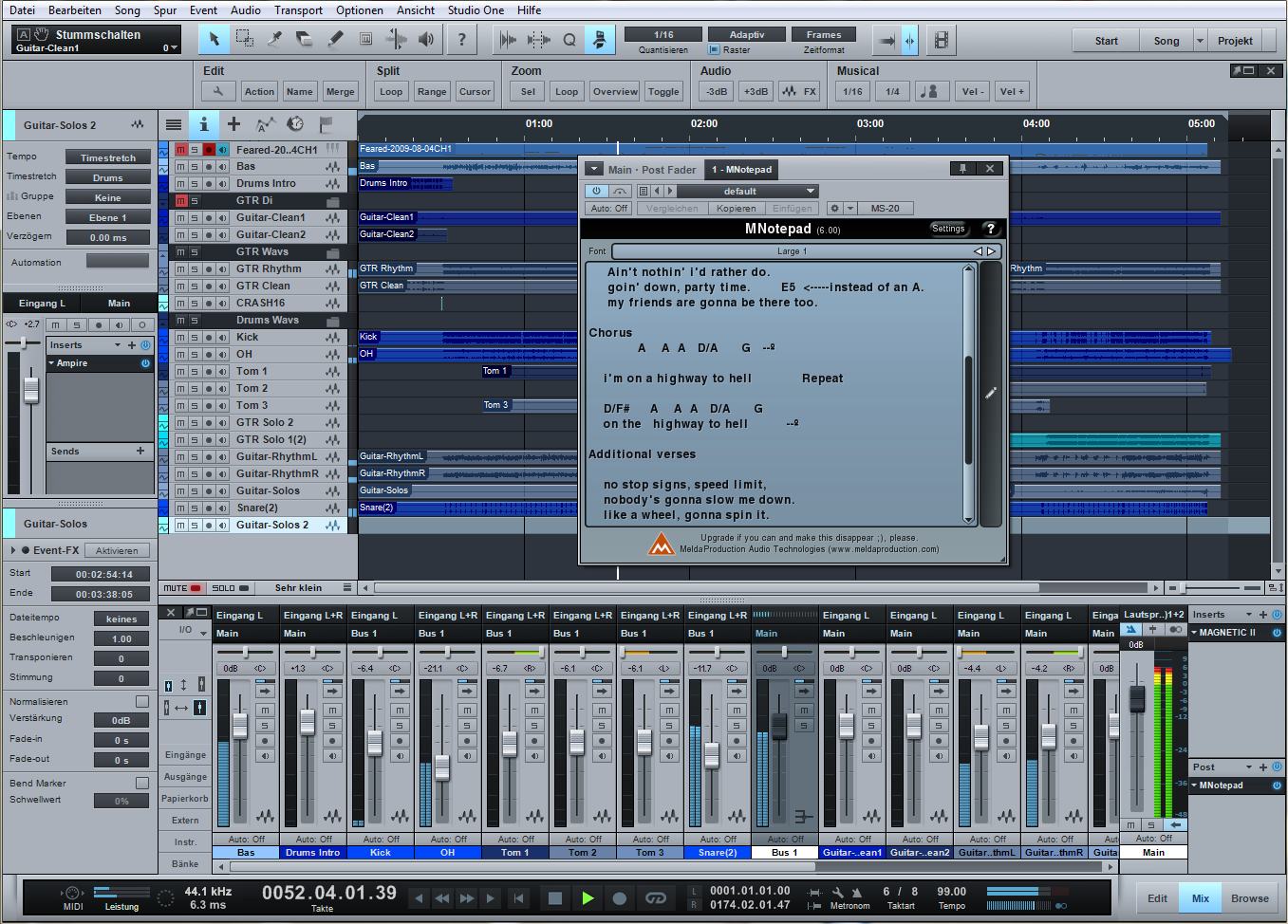Click the Overview zoom button
The image size is (1288, 924).
[x=615, y=91]
